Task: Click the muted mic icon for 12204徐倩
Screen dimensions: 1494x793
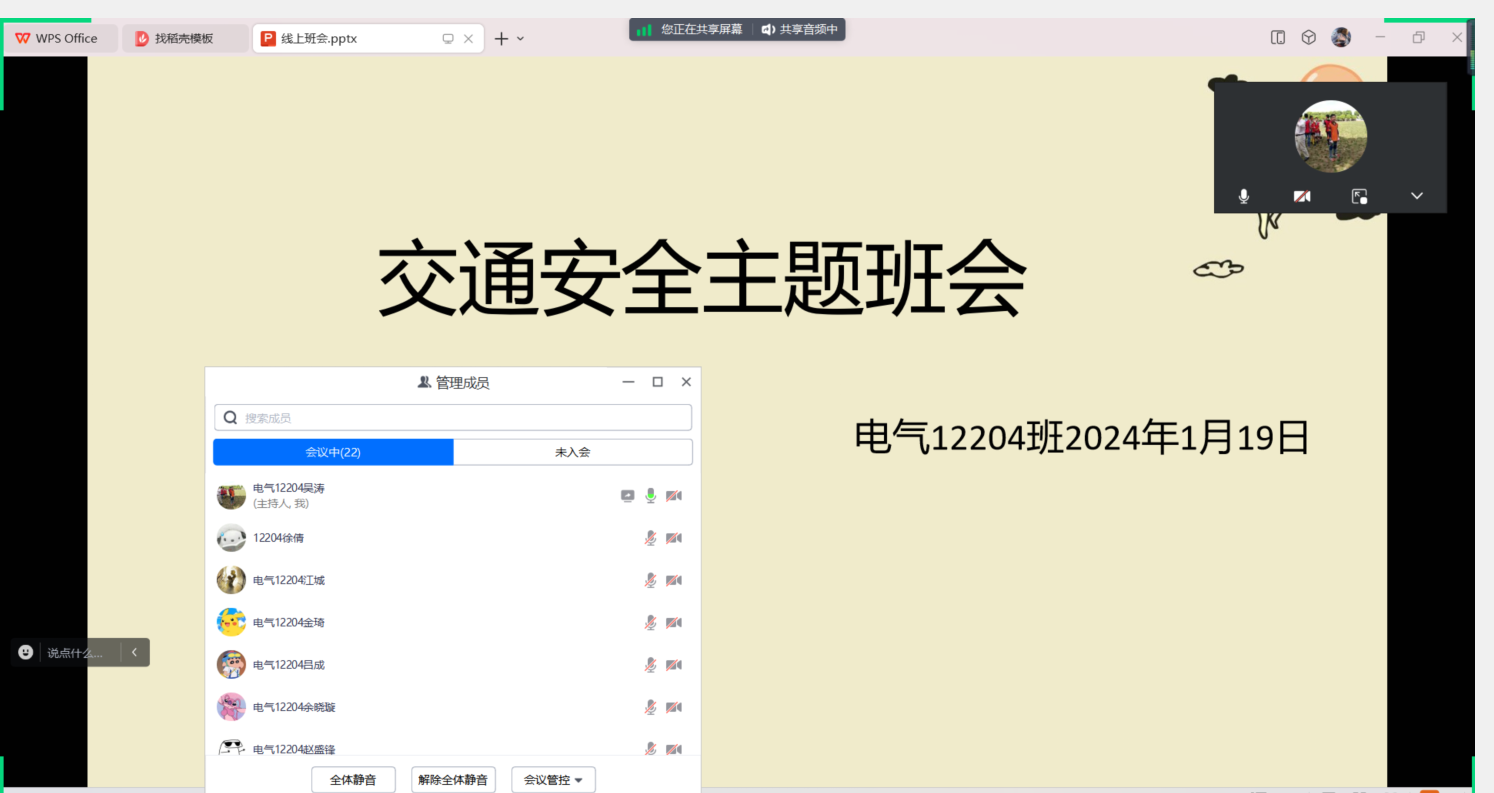Action: [650, 538]
